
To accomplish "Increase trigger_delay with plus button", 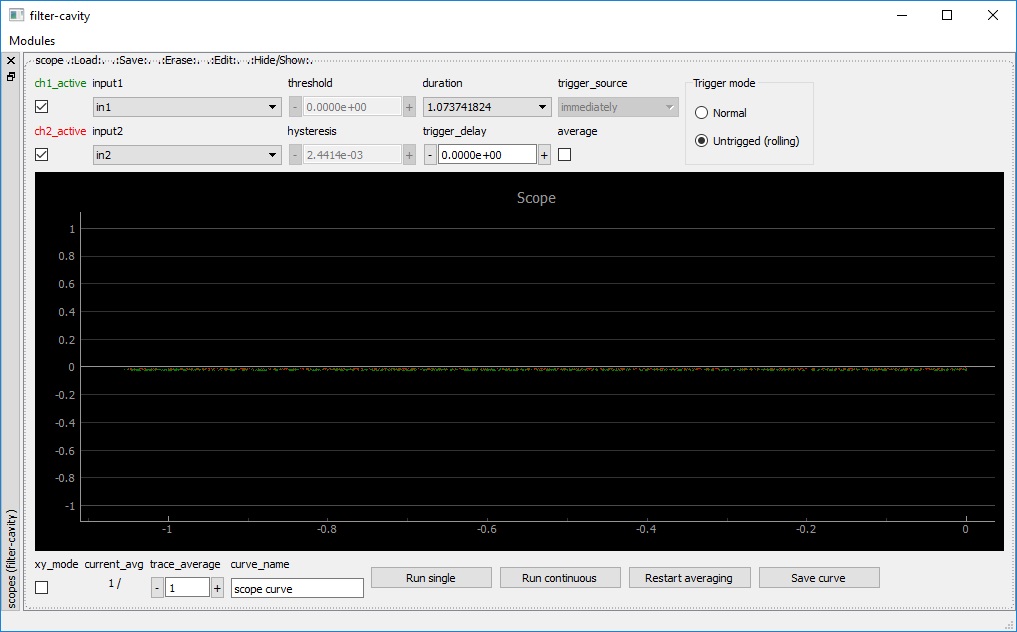I will pyautogui.click(x=544, y=155).
